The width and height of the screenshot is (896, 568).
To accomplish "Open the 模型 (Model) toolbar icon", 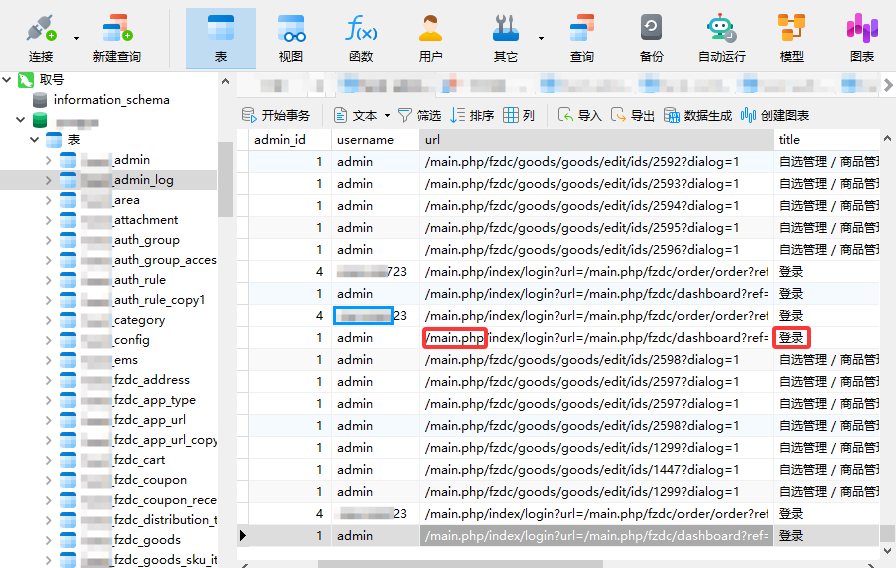I will (791, 29).
